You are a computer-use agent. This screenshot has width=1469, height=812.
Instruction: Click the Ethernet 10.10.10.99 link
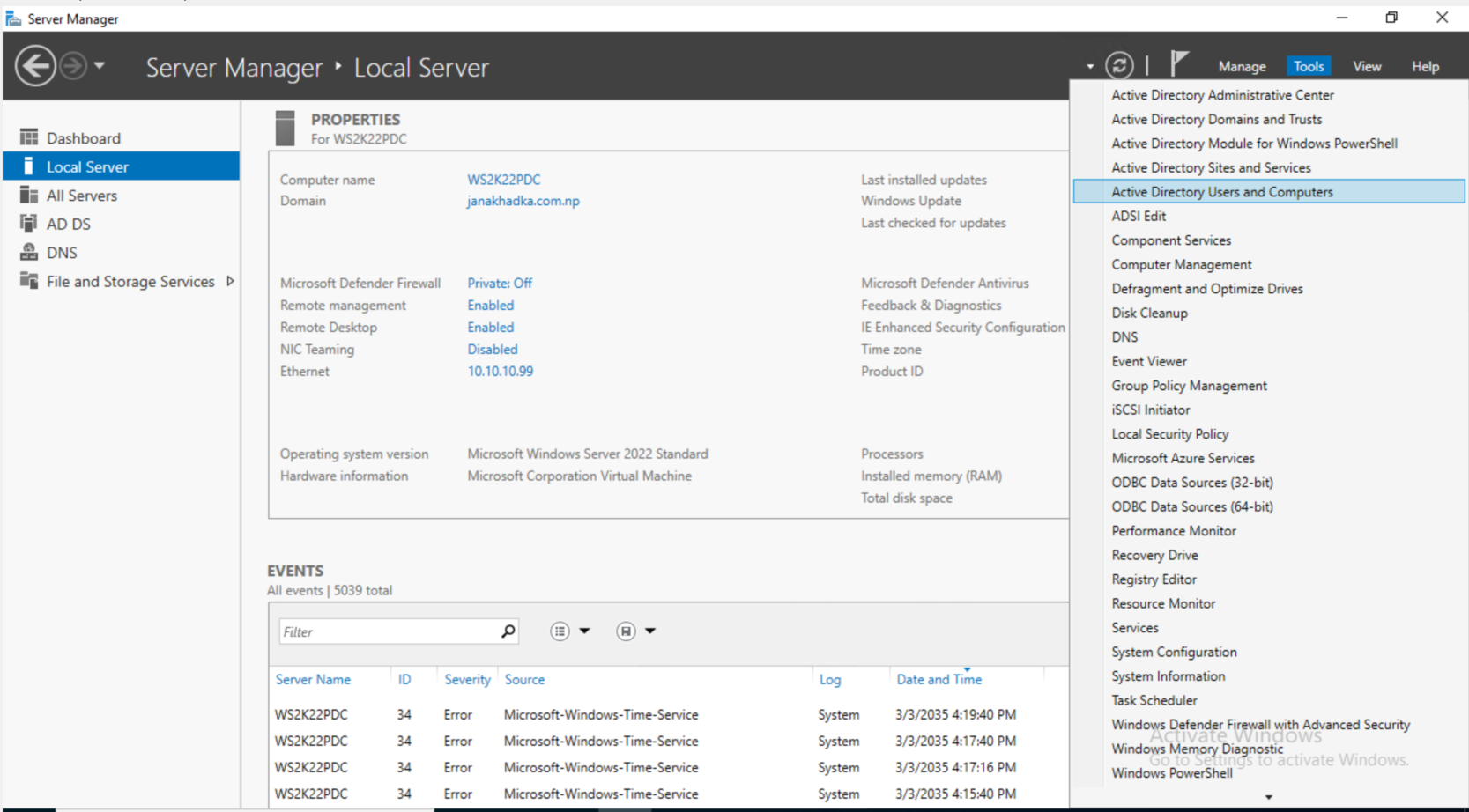501,372
